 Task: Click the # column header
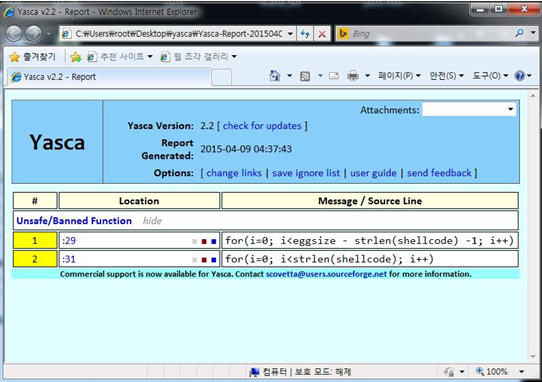35,201
